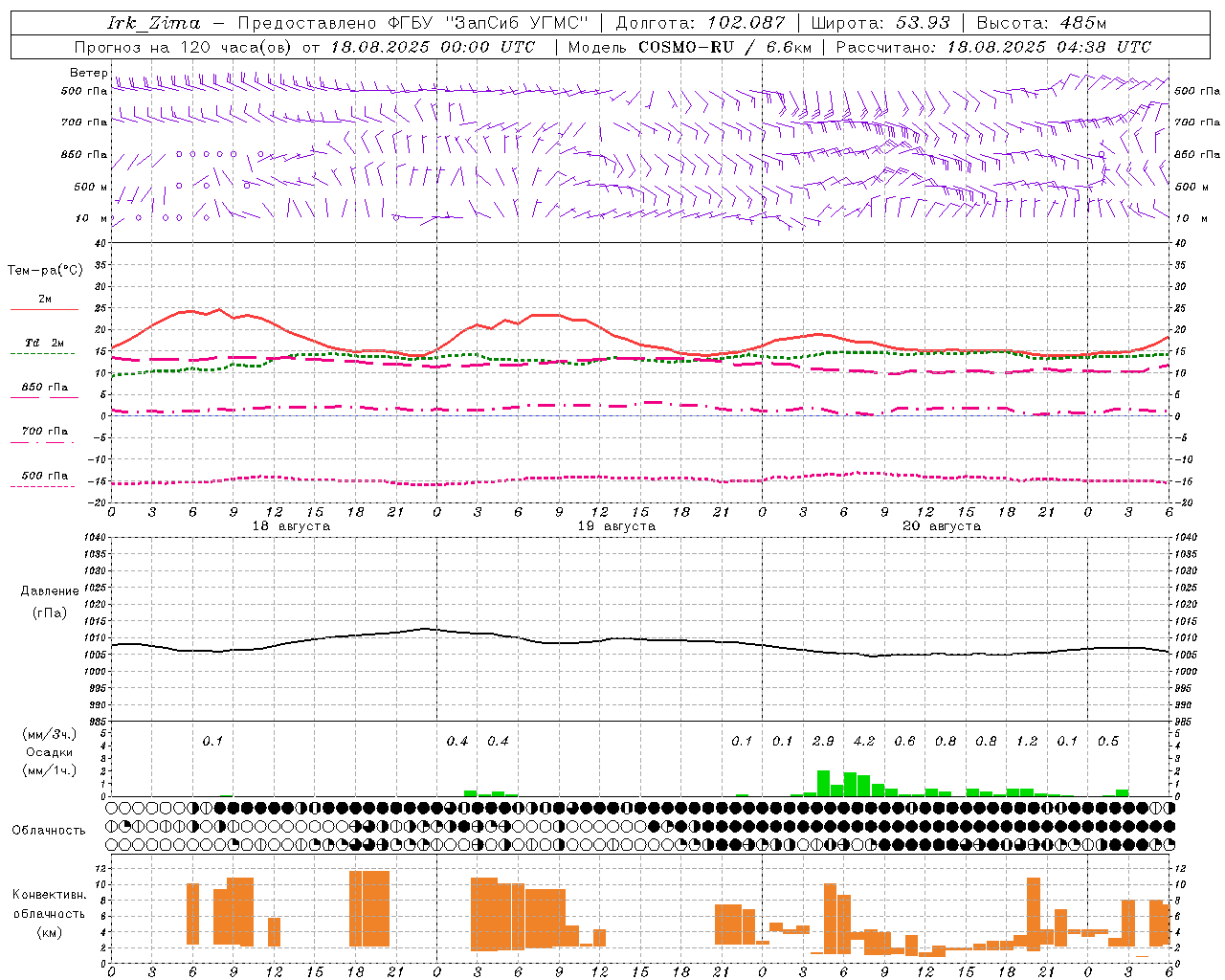Click the Высота: 485м value
This screenshot has width=1225, height=980.
[1041, 23]
